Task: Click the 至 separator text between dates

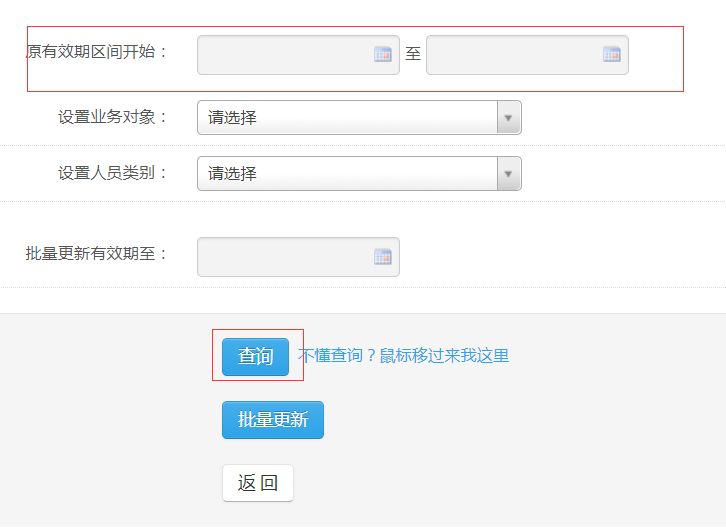Action: pyautogui.click(x=413, y=54)
